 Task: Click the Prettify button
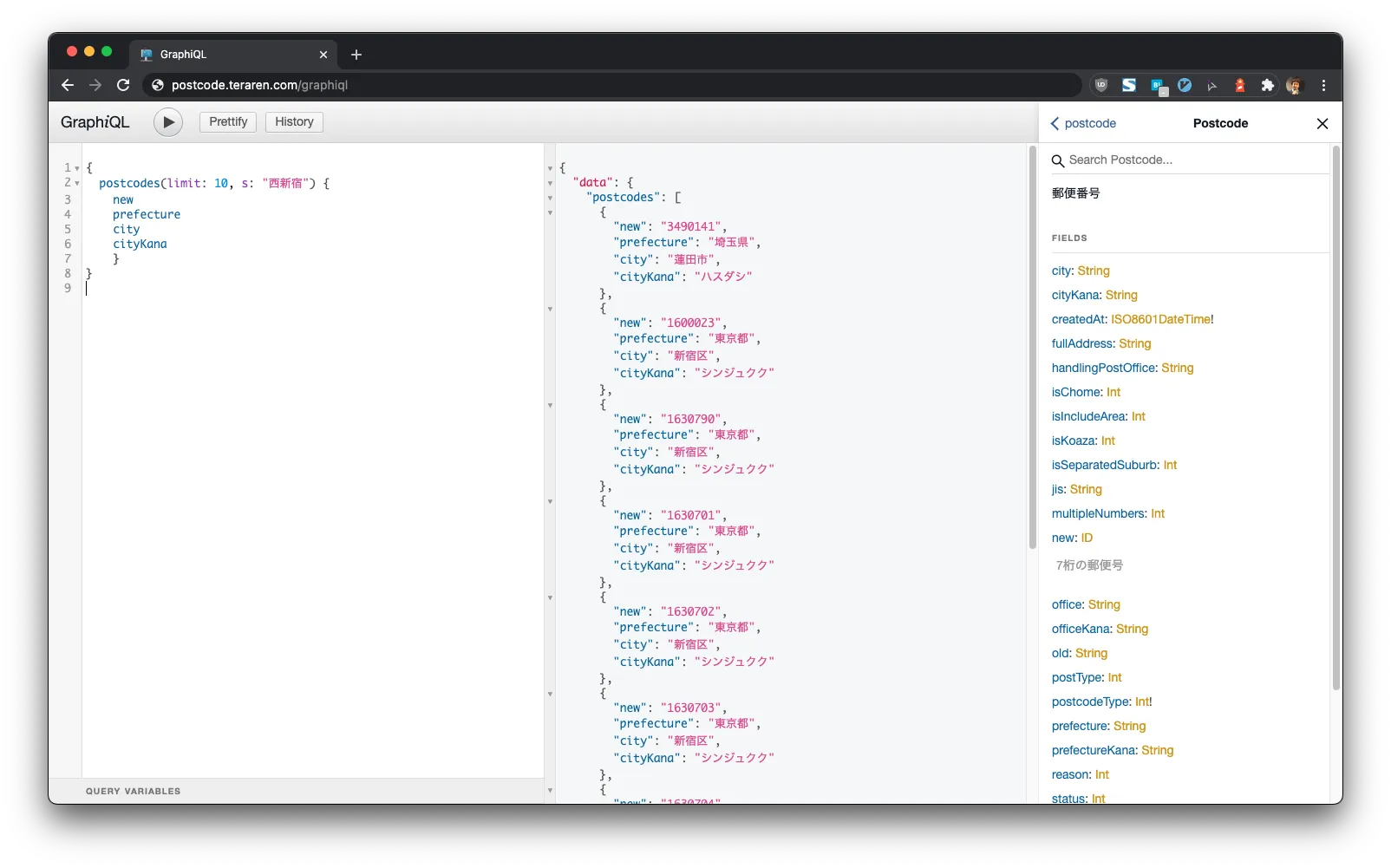pos(228,122)
